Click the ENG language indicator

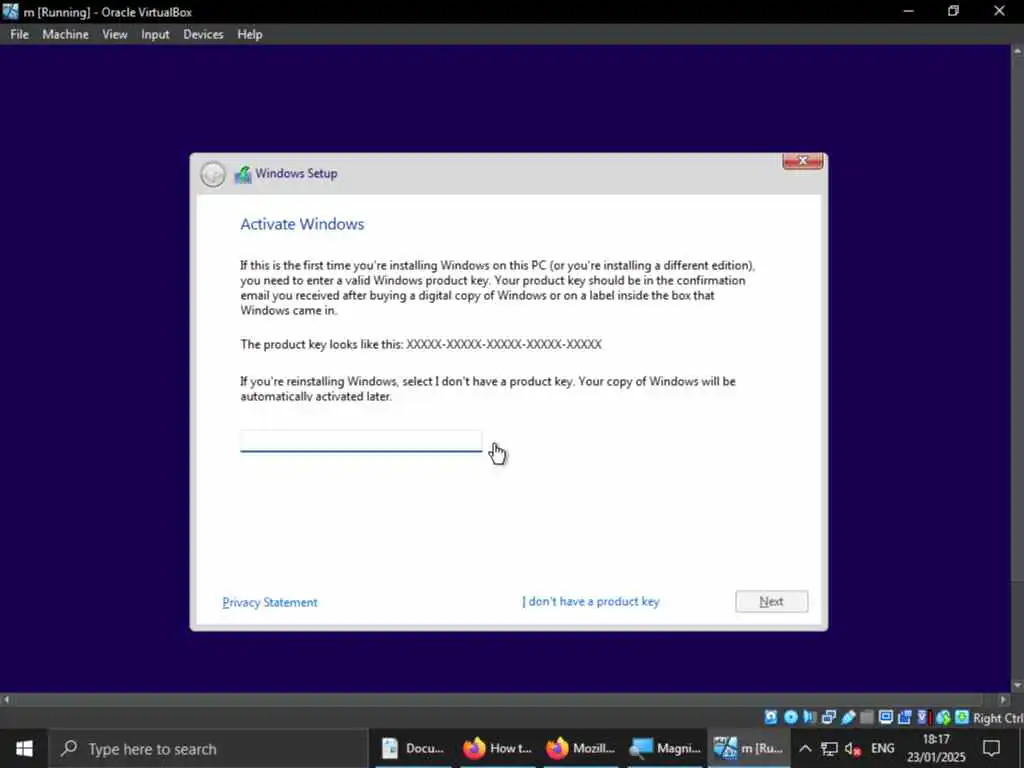pos(882,748)
